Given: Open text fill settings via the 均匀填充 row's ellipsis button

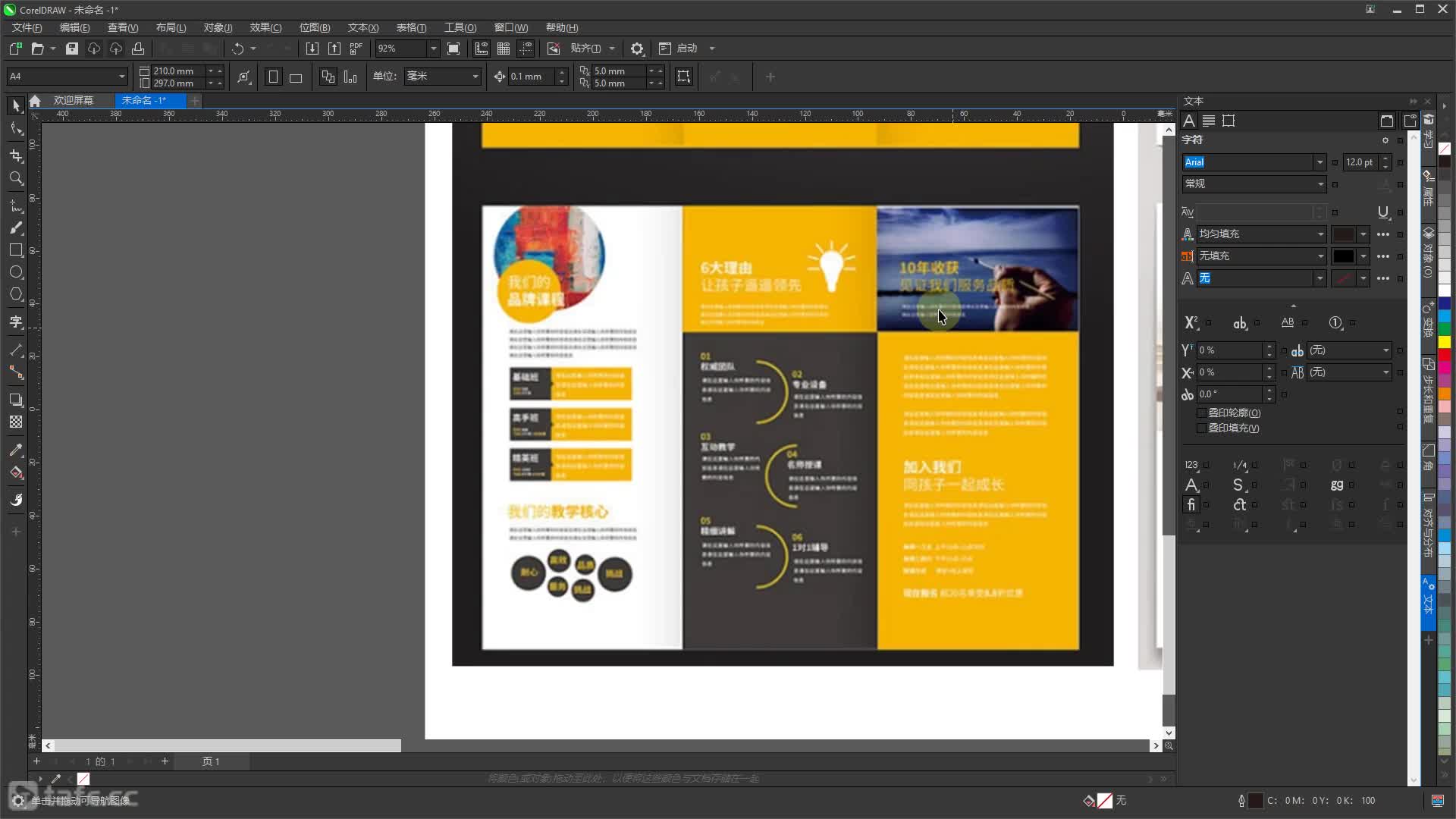Looking at the screenshot, I should pos(1383,234).
